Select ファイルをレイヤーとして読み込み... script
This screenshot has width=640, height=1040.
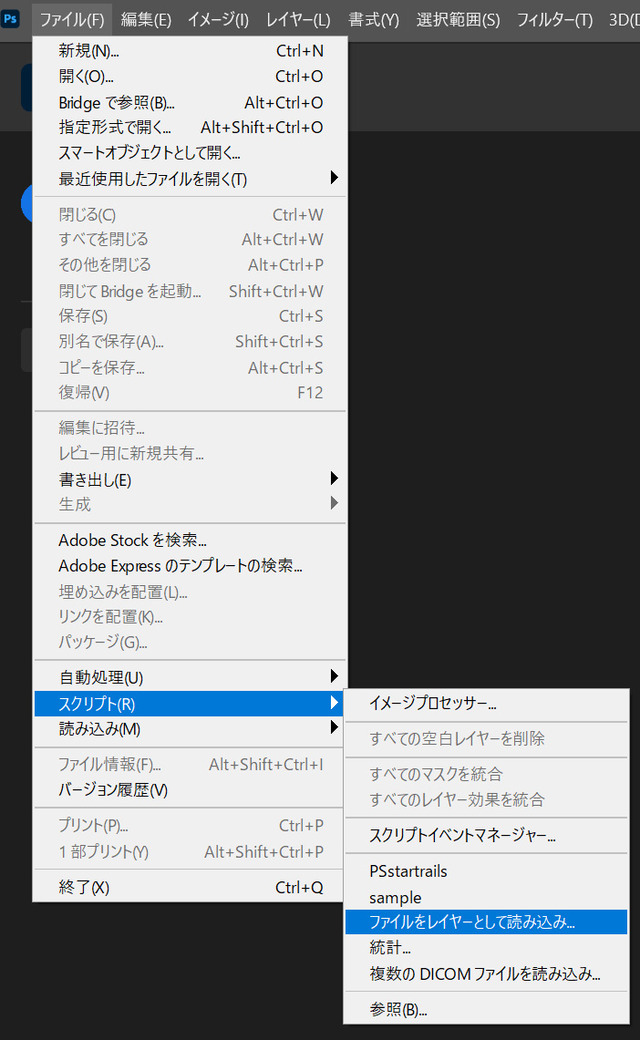[x=486, y=922]
